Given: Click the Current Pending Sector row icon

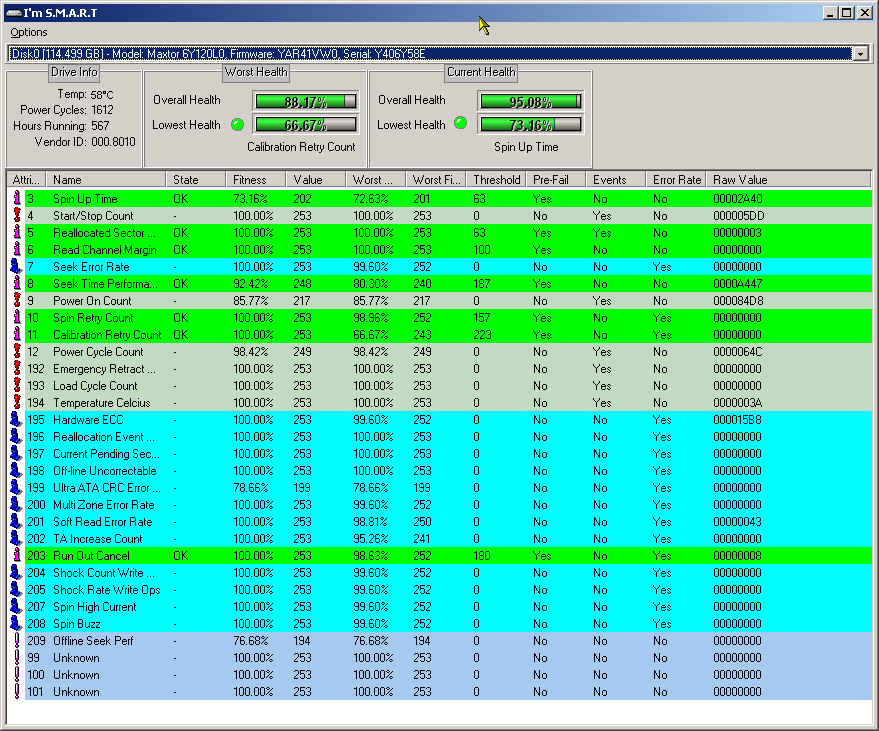Looking at the screenshot, I should 16,454.
